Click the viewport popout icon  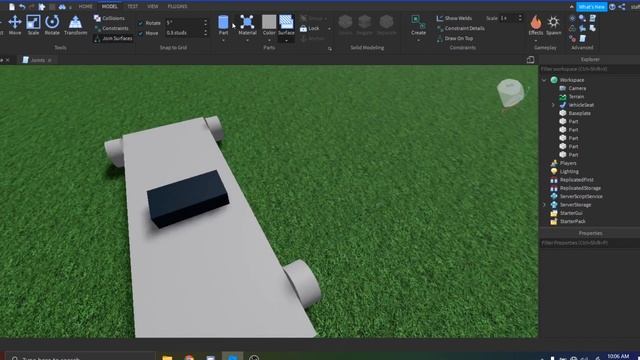pyautogui.click(x=530, y=60)
